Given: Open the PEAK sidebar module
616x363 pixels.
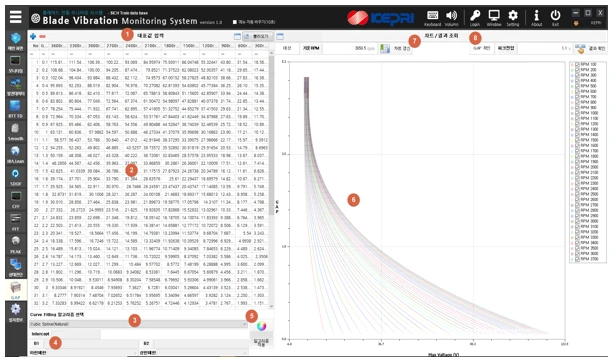Looking at the screenshot, I should 15,244.
